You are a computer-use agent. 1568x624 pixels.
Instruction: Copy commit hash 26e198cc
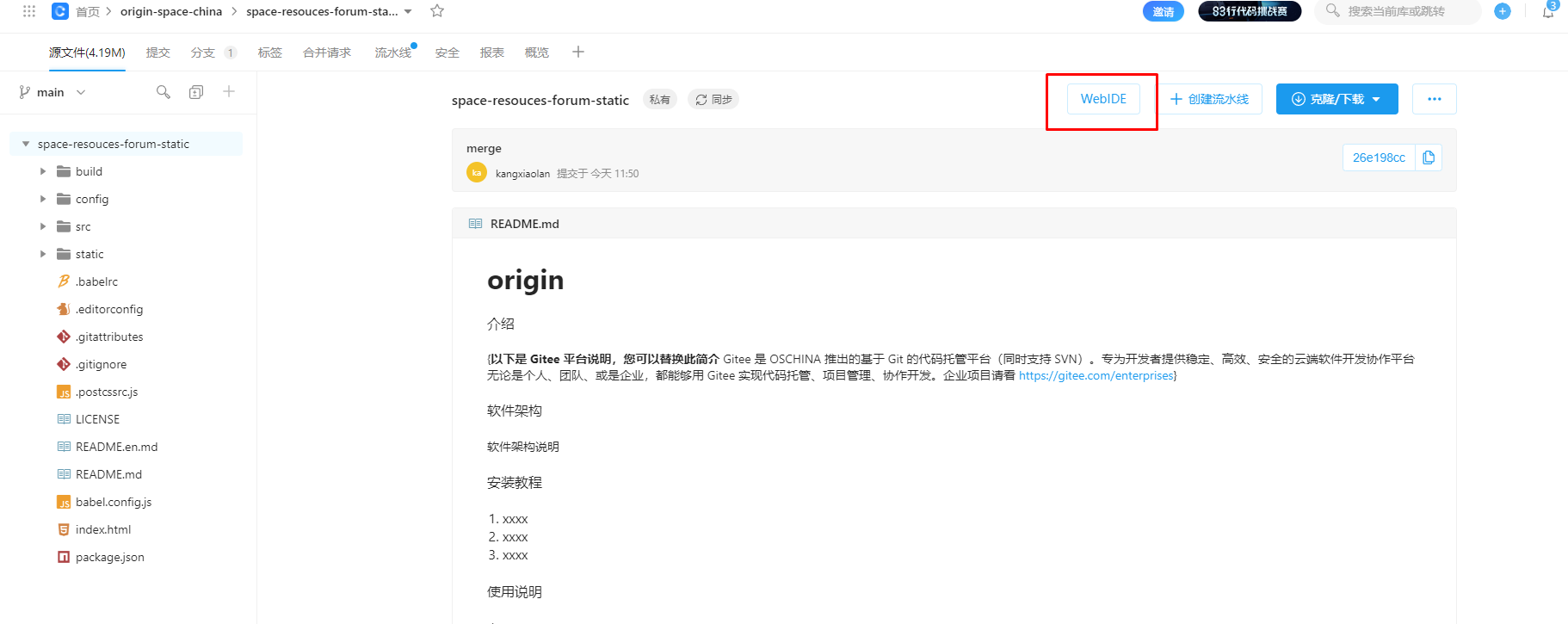pyautogui.click(x=1429, y=158)
